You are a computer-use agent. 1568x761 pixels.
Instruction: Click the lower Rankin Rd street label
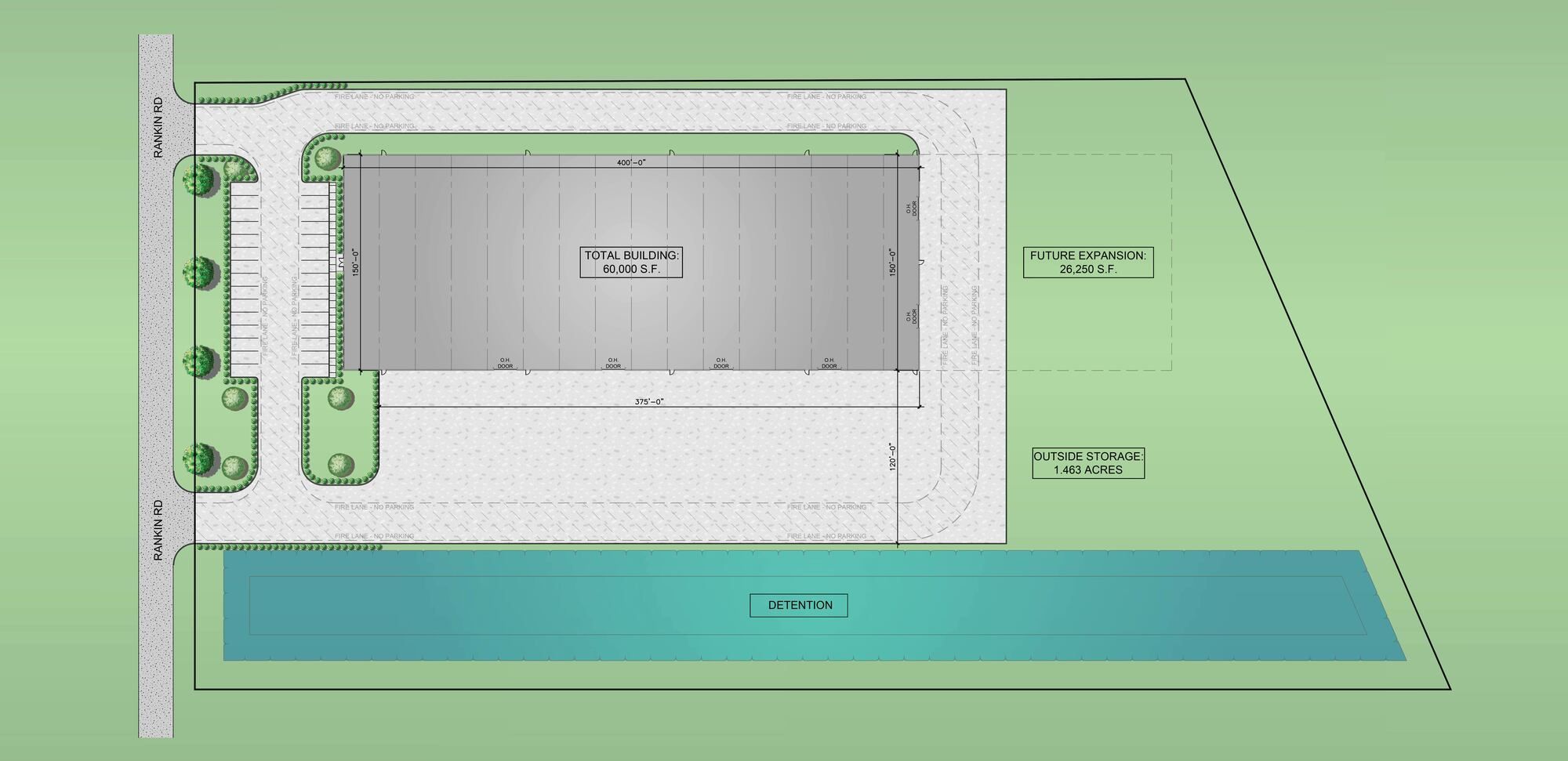tap(158, 530)
